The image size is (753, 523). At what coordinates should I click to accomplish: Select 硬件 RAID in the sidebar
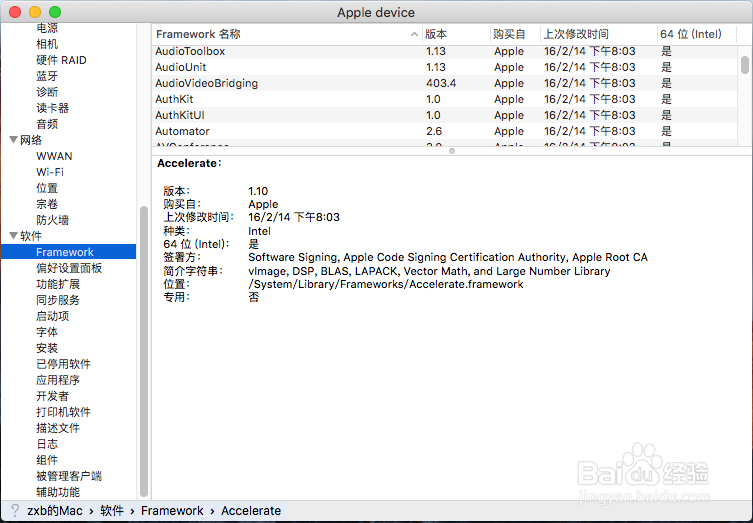pyautogui.click(x=61, y=60)
